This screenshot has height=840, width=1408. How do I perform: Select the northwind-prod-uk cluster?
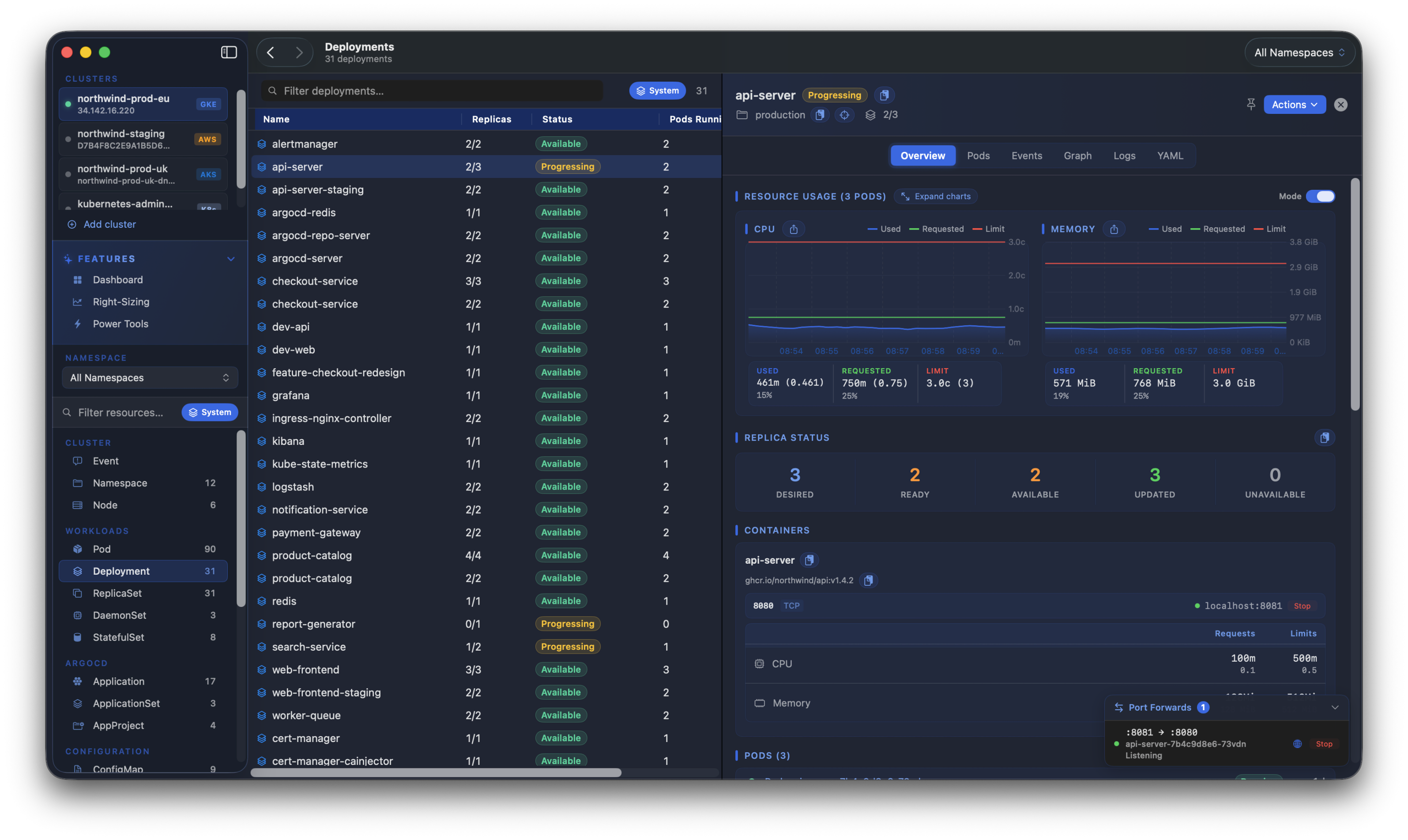coord(143,174)
